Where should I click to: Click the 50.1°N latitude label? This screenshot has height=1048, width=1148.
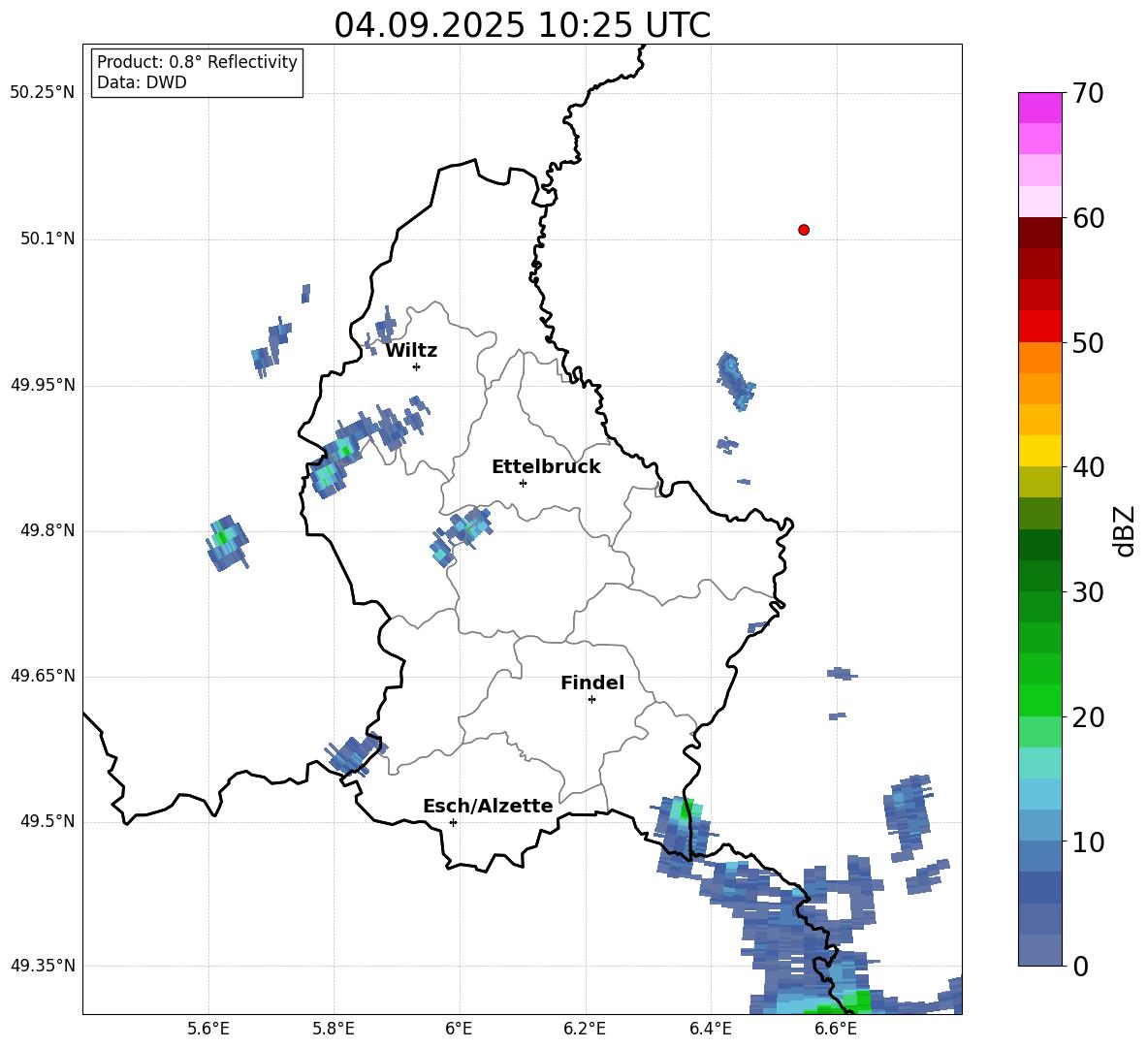tap(48, 238)
